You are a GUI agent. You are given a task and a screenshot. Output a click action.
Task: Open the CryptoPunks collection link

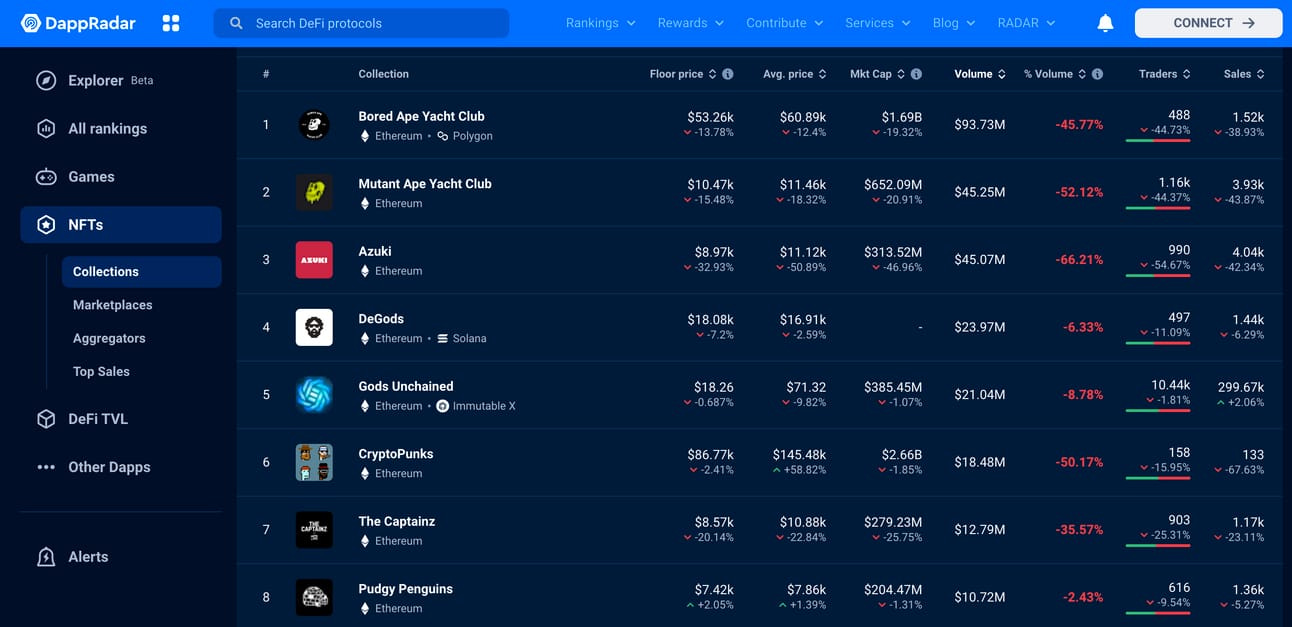396,454
